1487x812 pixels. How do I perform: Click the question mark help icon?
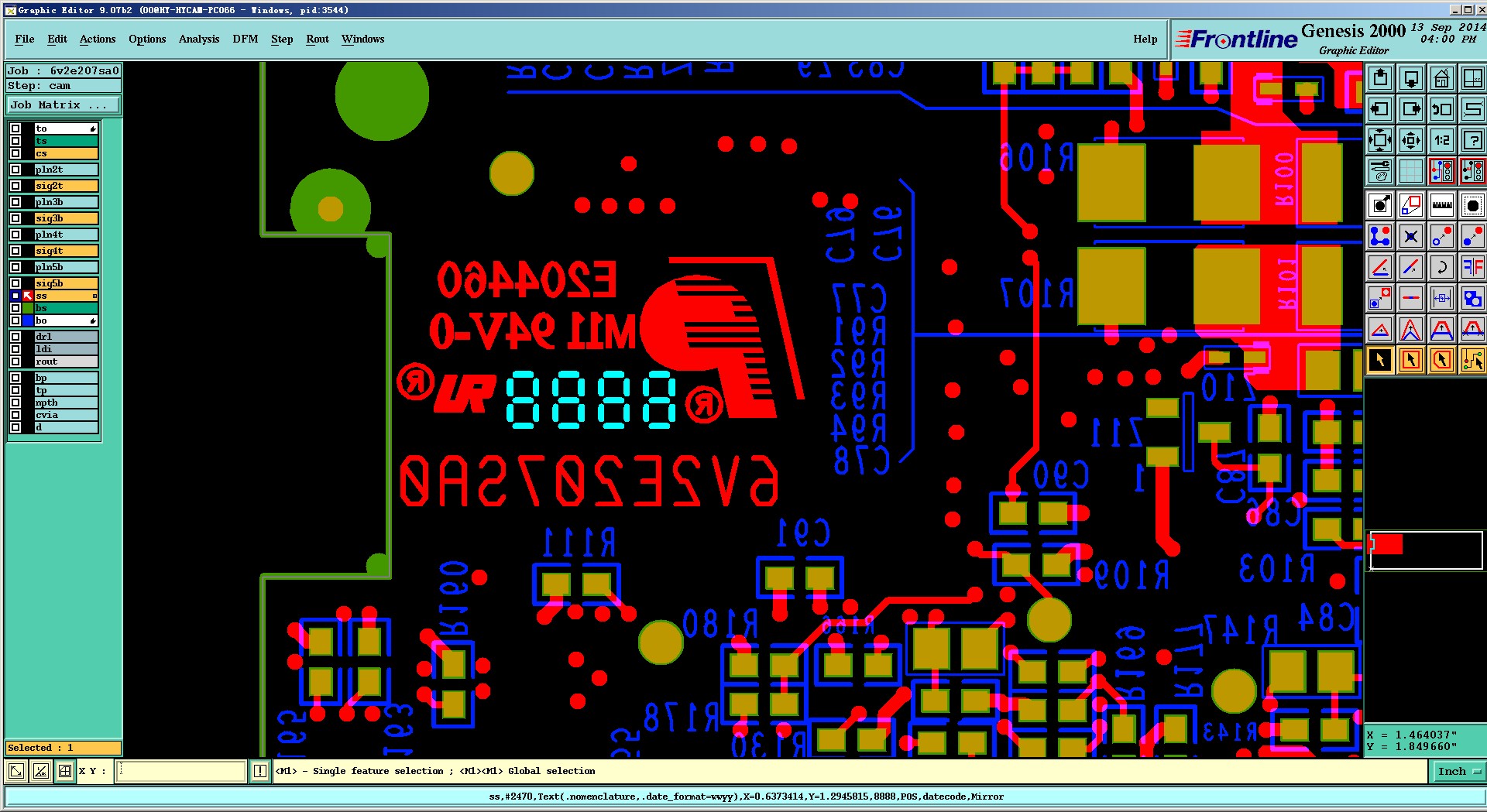pyautogui.click(x=1472, y=140)
